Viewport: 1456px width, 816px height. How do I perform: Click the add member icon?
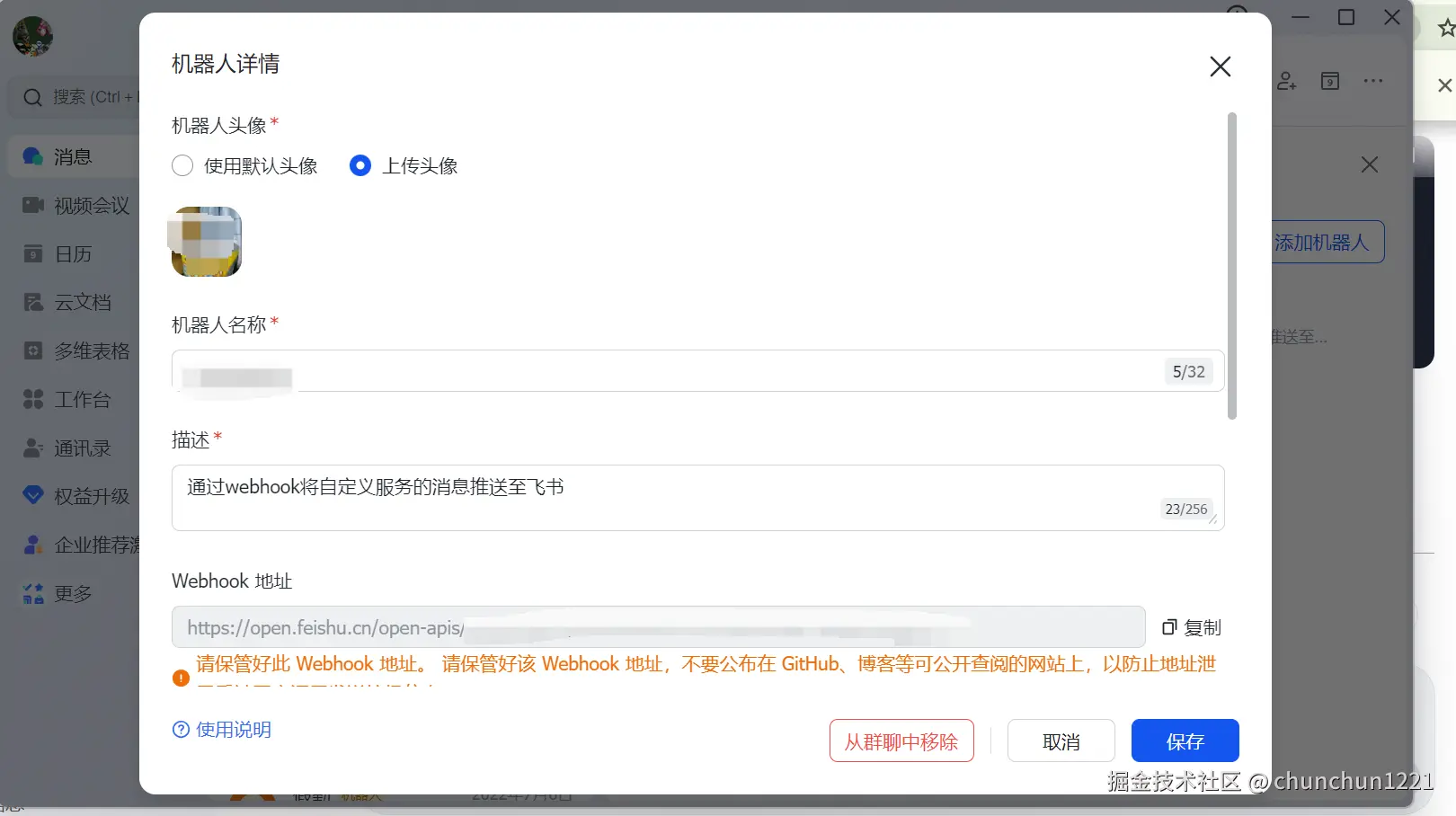click(1286, 81)
